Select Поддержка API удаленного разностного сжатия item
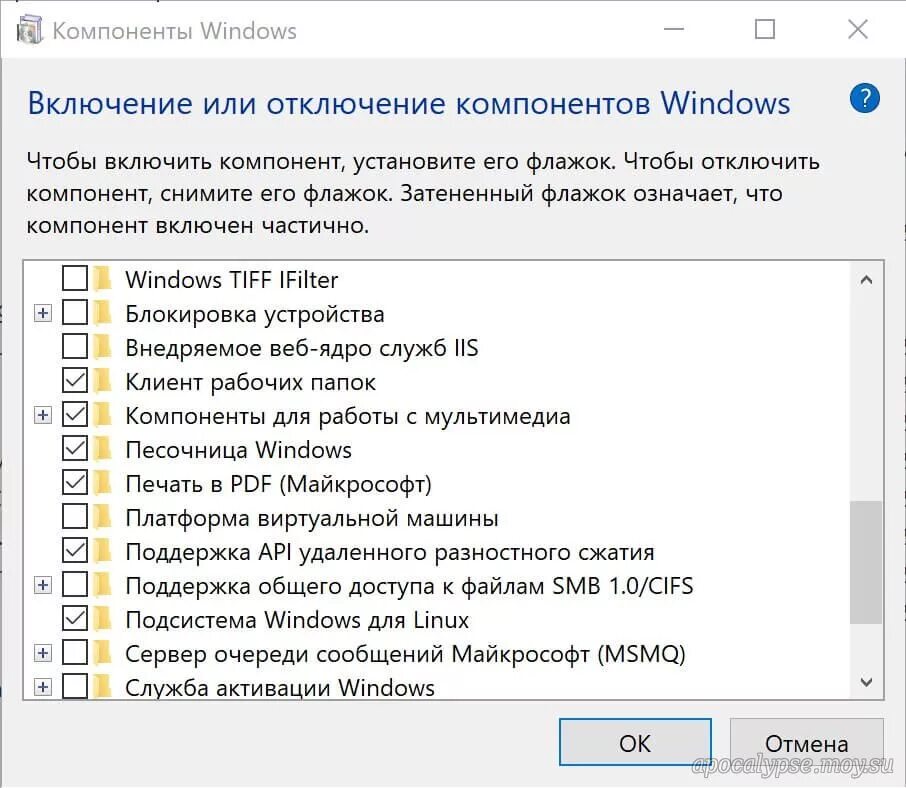The width and height of the screenshot is (906, 788). point(389,551)
